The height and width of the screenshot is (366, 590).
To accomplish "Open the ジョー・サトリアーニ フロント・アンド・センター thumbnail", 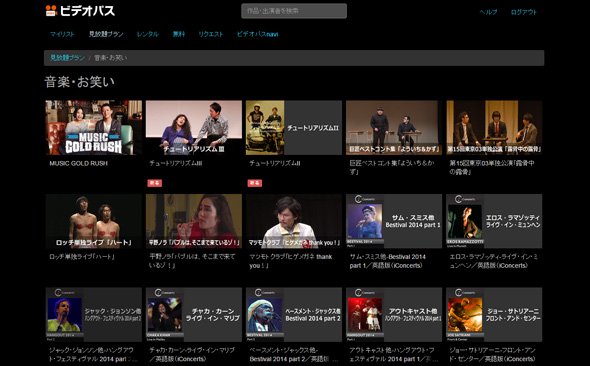I will (494, 315).
